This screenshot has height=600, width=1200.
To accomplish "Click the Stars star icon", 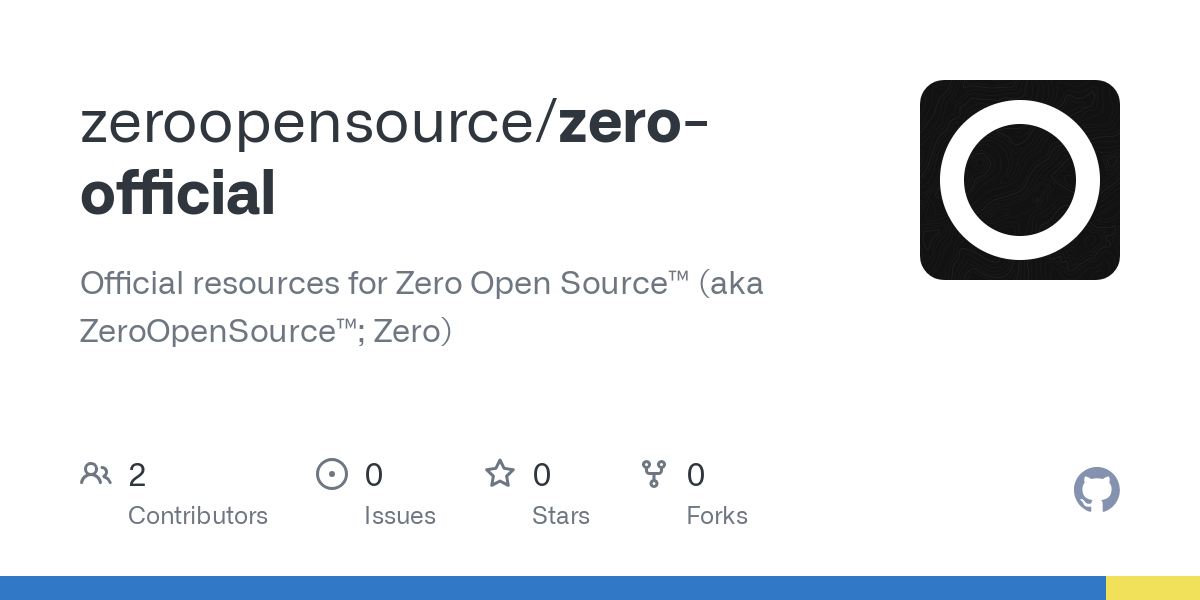I will point(500,473).
